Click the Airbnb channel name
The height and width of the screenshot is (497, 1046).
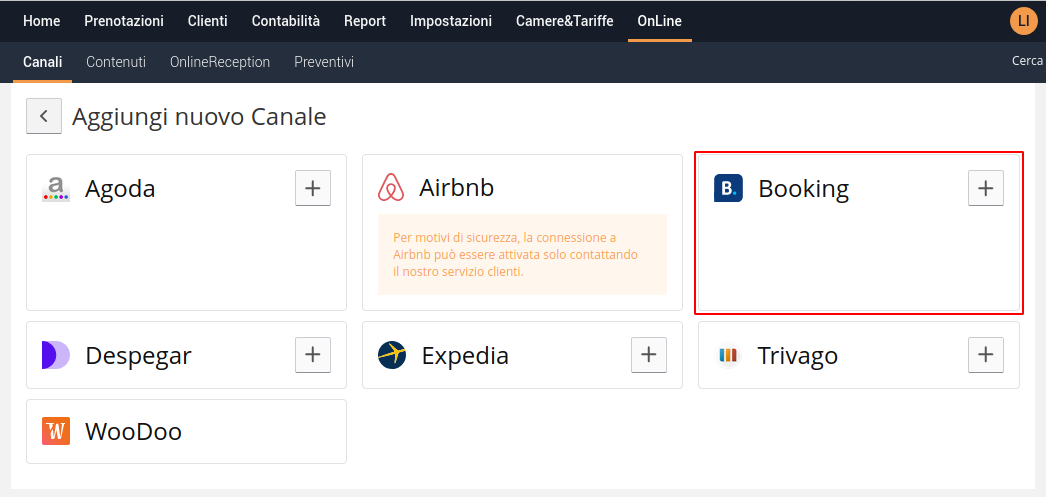(x=456, y=187)
